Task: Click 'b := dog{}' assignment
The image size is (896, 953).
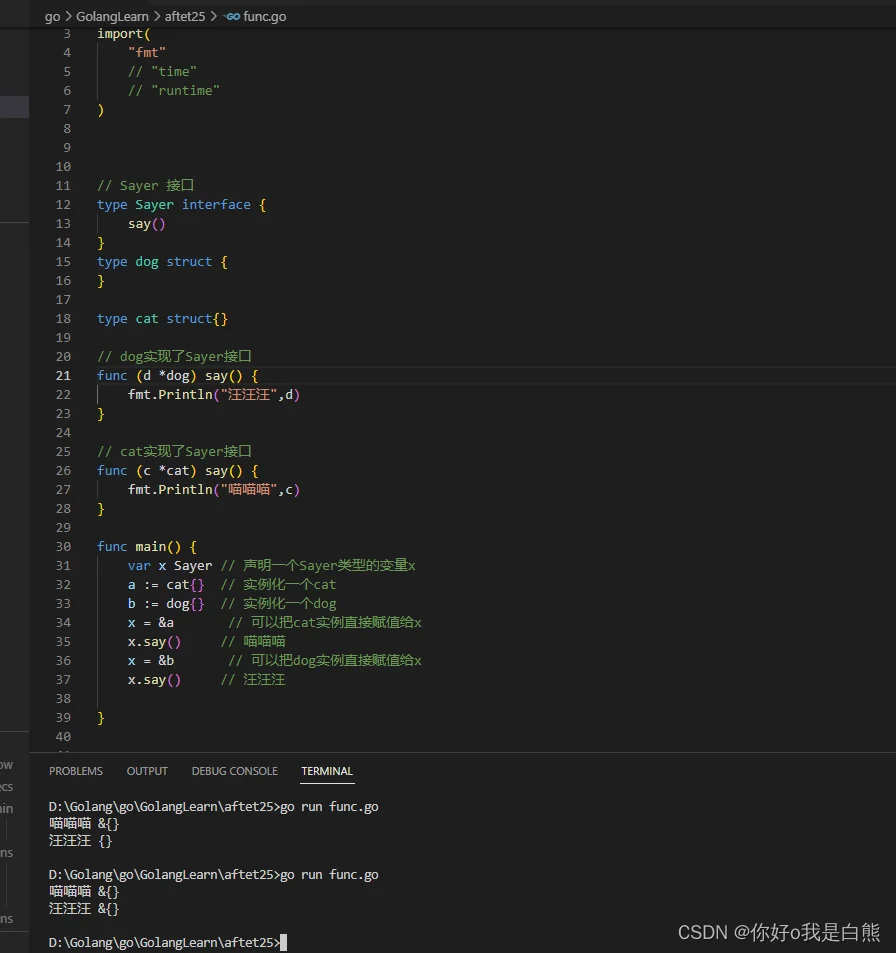Action: point(166,604)
